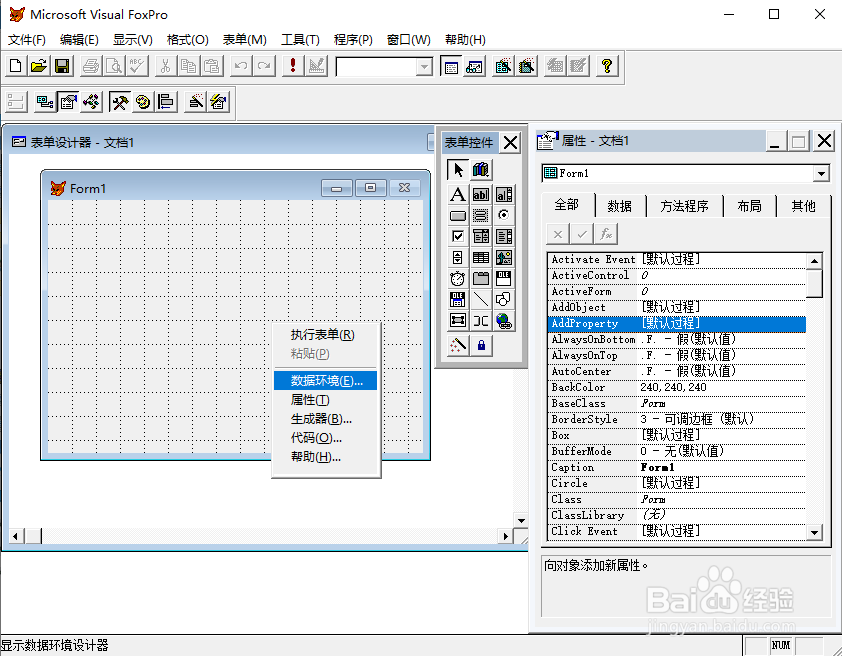Open the database dropdown in standard toolbar
The image size is (842, 656).
pos(424,67)
